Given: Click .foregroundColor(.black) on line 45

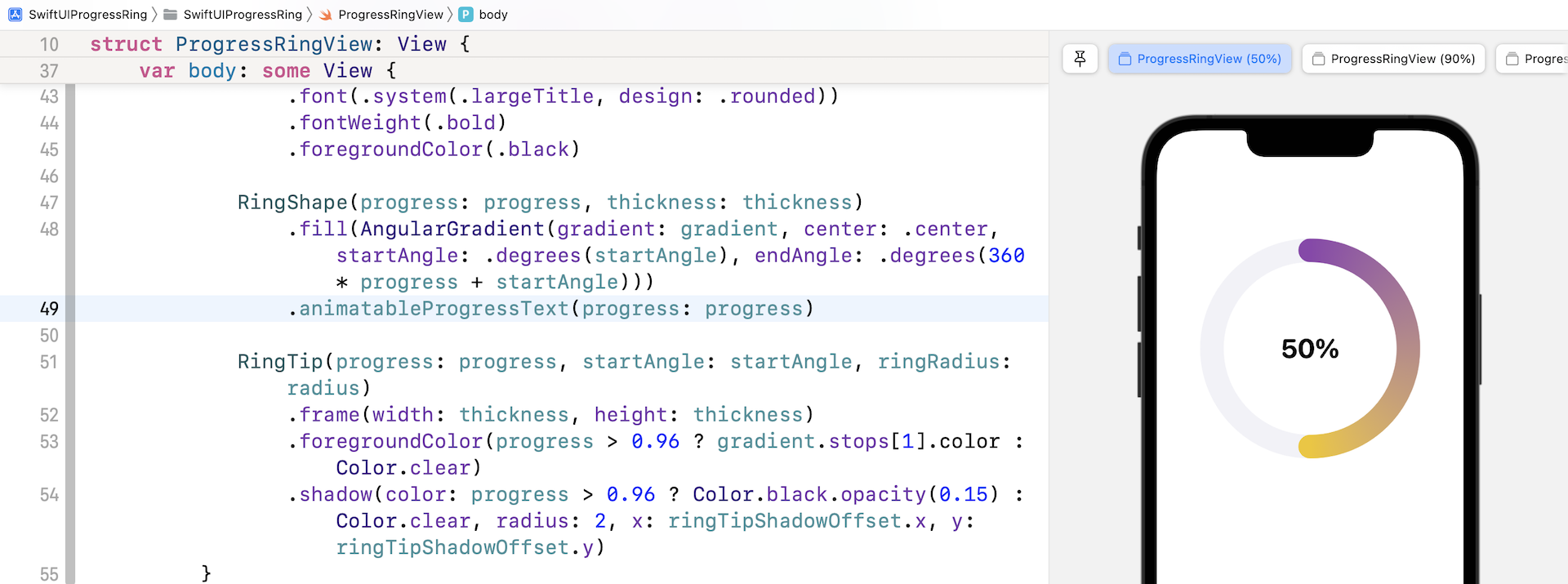Looking at the screenshot, I should click(x=434, y=149).
